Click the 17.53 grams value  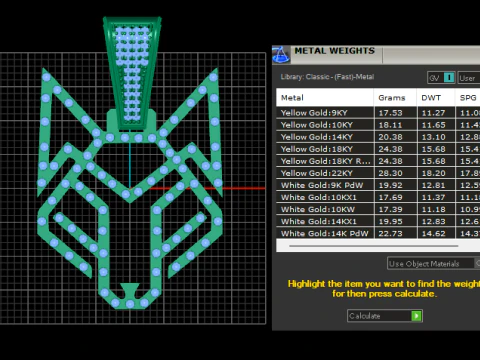coord(390,113)
